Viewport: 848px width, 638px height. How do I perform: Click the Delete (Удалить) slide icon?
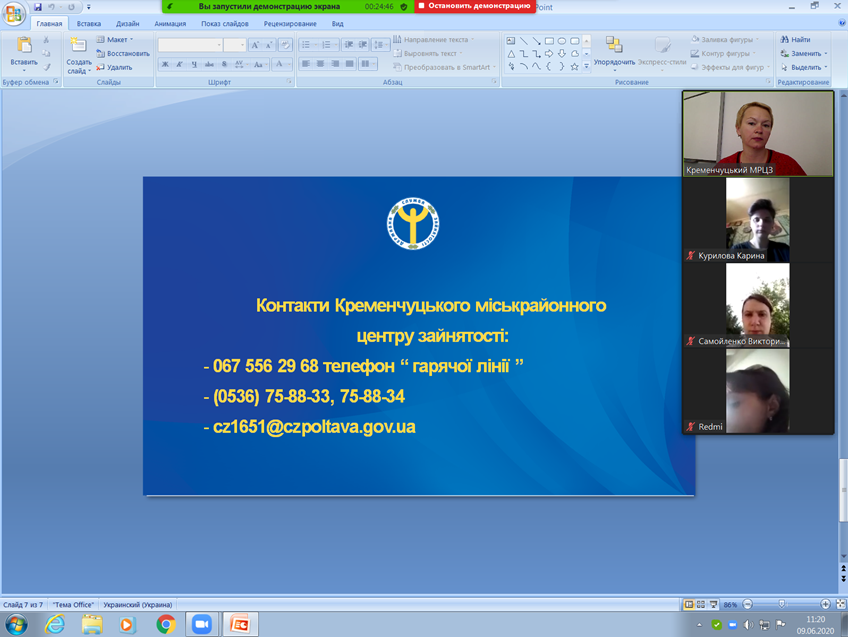click(x=114, y=67)
